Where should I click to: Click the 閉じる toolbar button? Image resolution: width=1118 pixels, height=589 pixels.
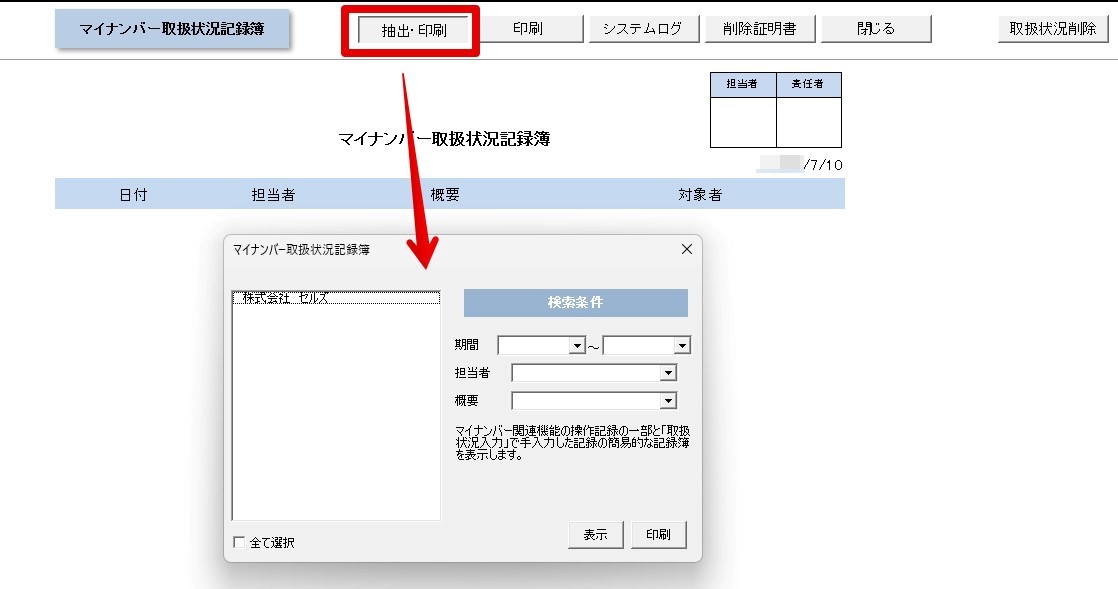click(x=876, y=29)
